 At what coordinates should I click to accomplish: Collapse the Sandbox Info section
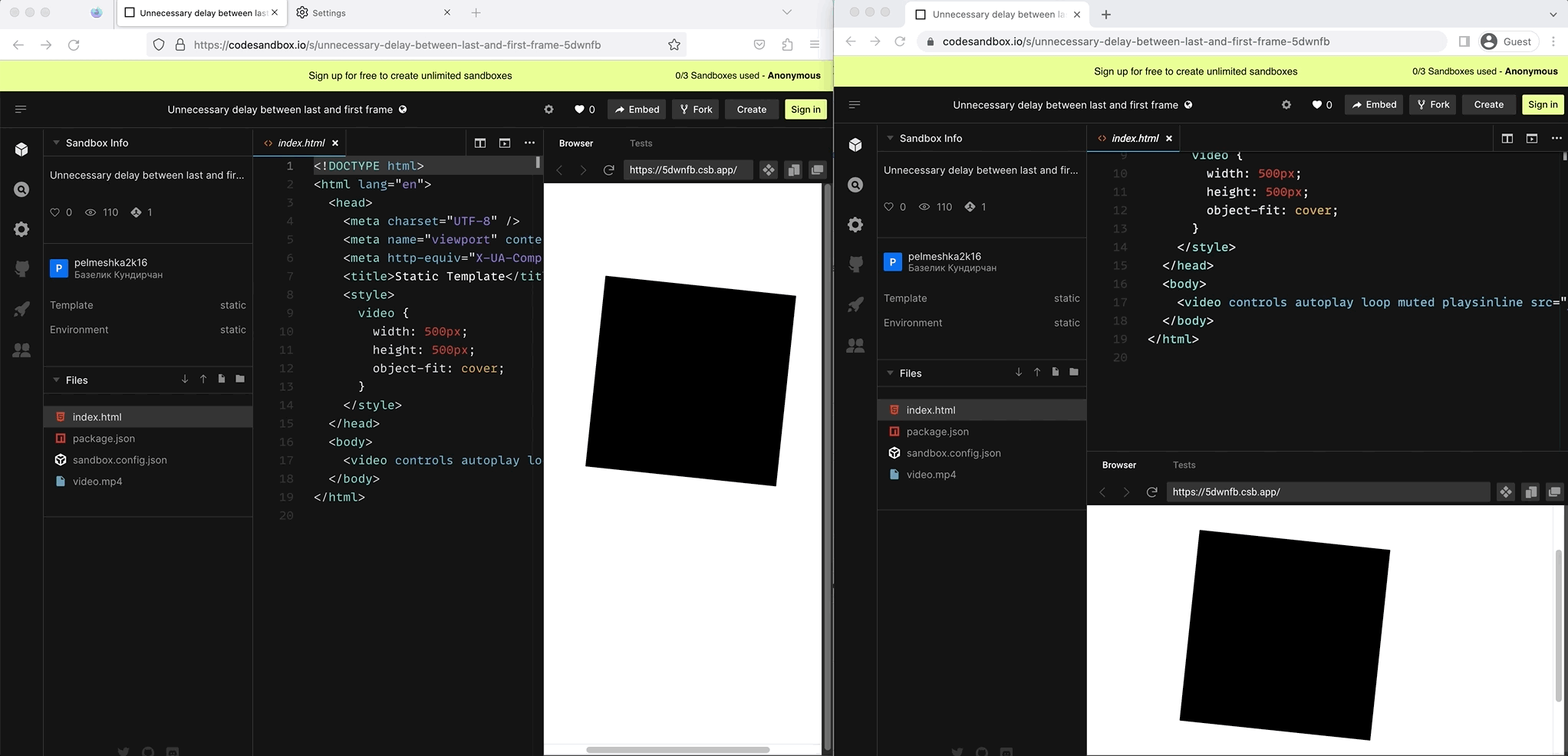[56, 142]
